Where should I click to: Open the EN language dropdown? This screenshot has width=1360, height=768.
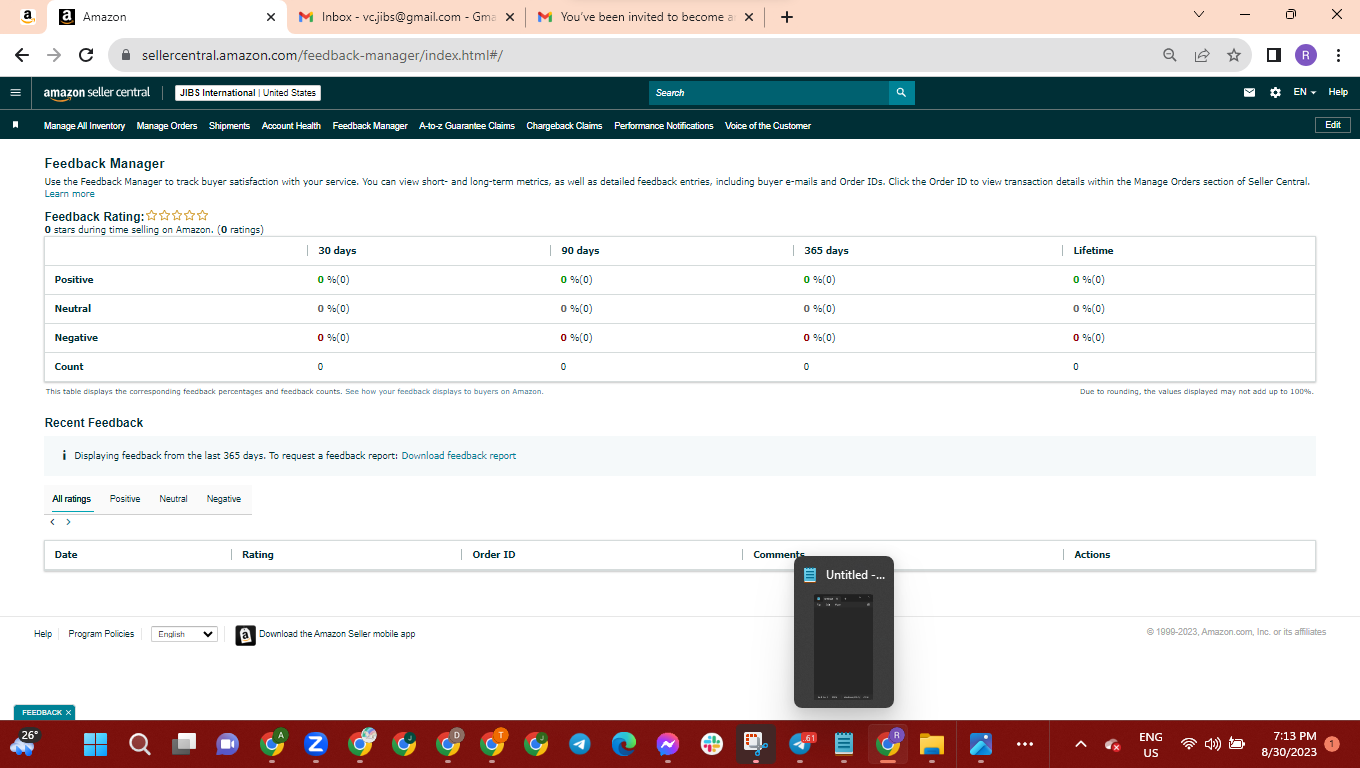(x=1304, y=92)
